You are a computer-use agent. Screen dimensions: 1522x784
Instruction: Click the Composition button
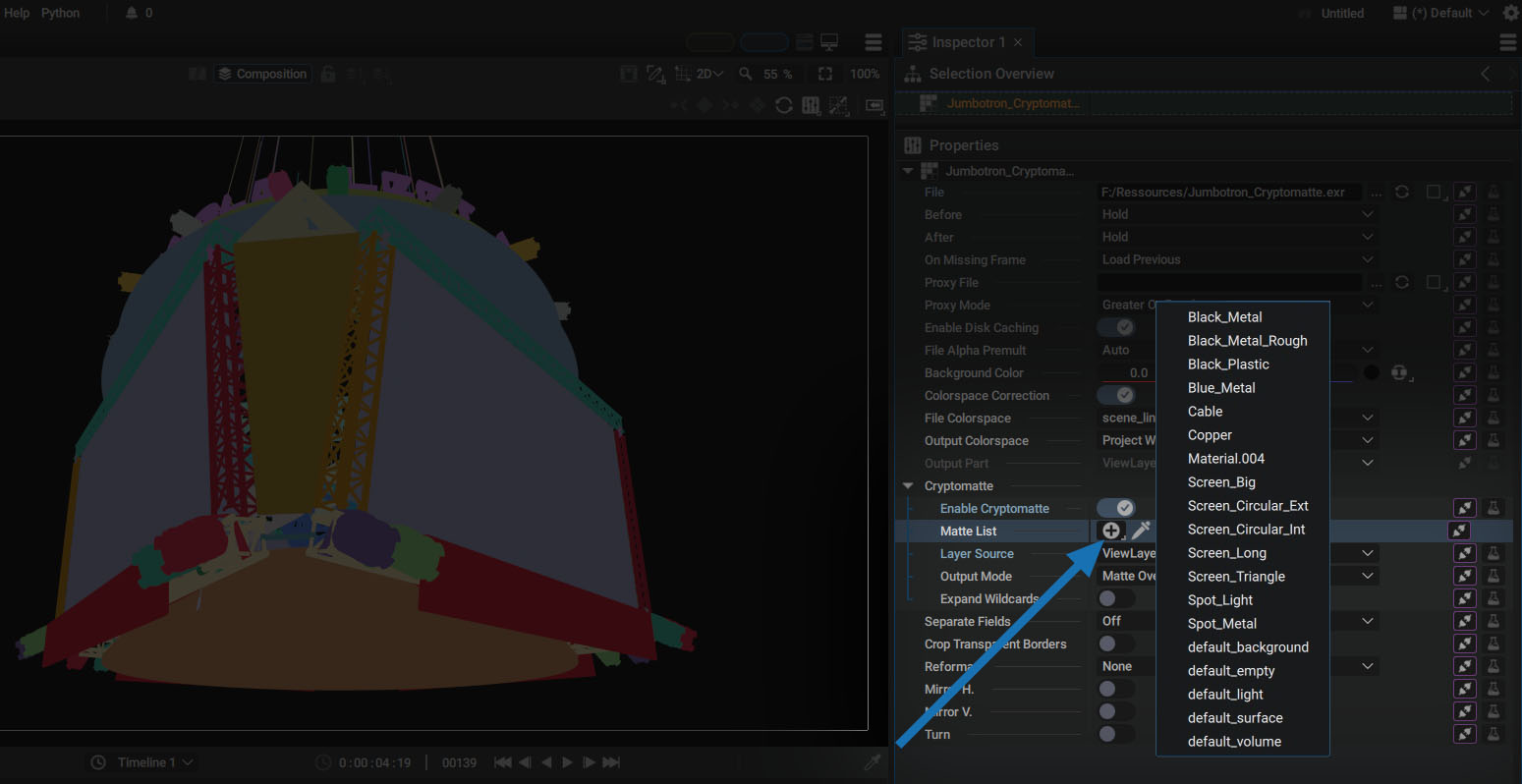pyautogui.click(x=262, y=74)
